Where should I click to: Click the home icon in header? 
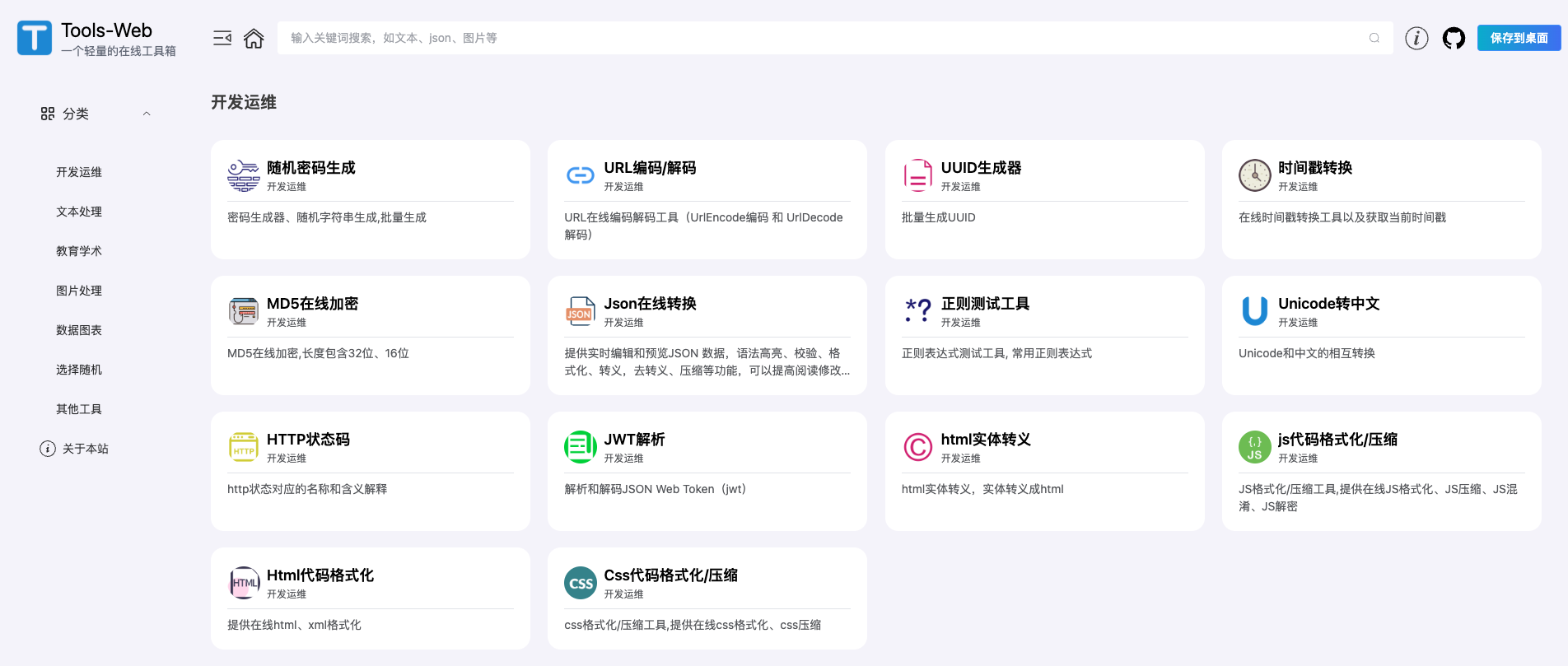(x=254, y=39)
